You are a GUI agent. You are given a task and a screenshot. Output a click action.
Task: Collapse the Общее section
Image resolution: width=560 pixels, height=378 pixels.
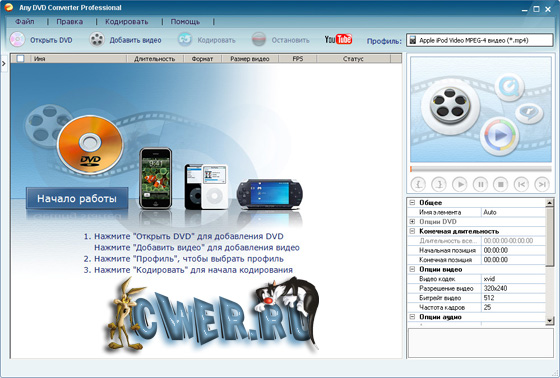pyautogui.click(x=412, y=203)
